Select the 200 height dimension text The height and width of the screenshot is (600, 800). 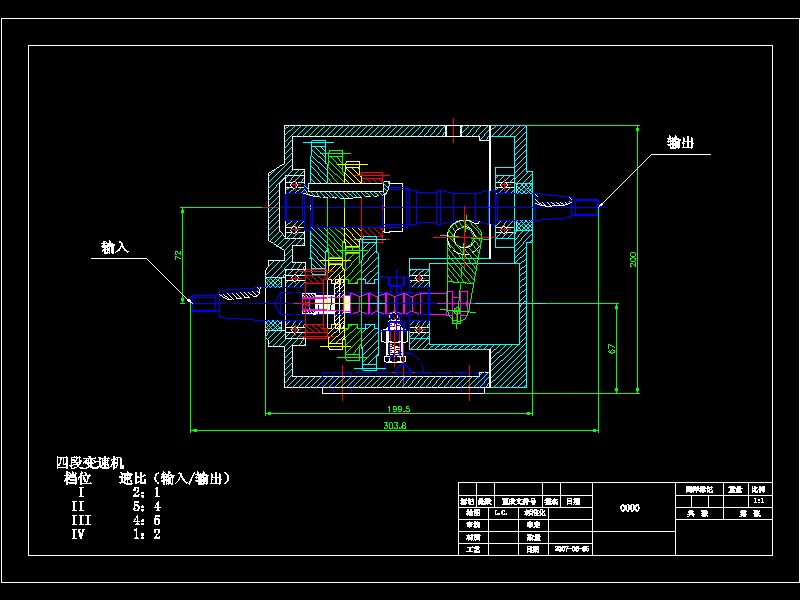(x=633, y=259)
